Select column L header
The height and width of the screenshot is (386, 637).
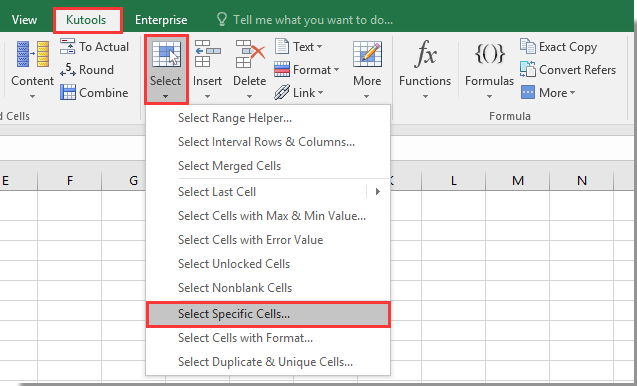453,180
